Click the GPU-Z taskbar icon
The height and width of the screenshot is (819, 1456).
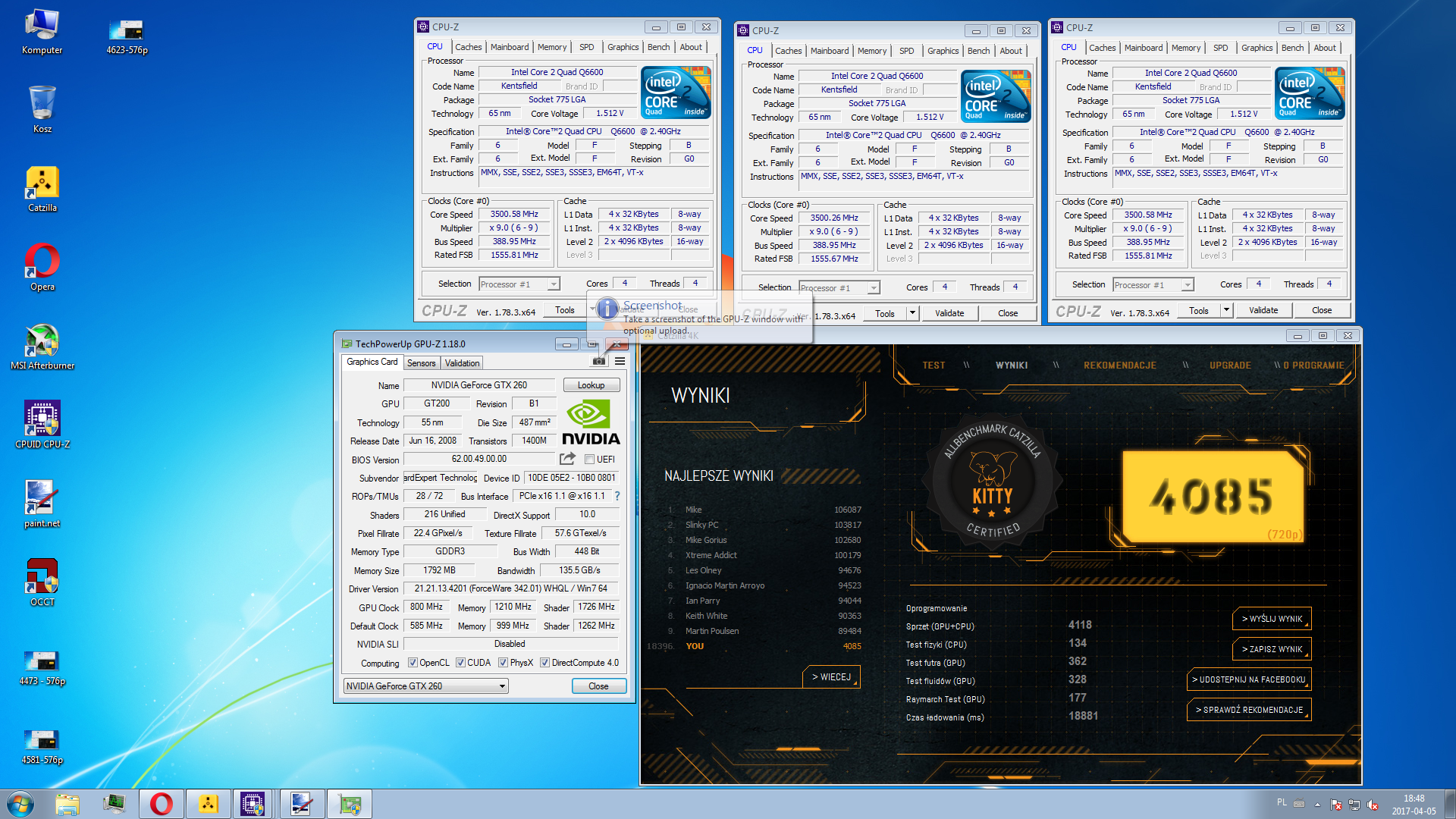point(350,804)
